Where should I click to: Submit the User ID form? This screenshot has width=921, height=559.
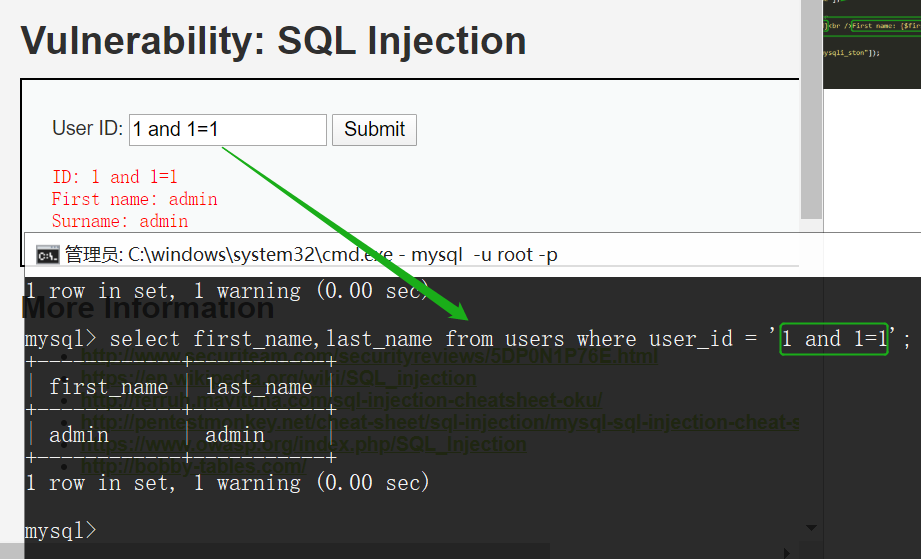pos(374,130)
